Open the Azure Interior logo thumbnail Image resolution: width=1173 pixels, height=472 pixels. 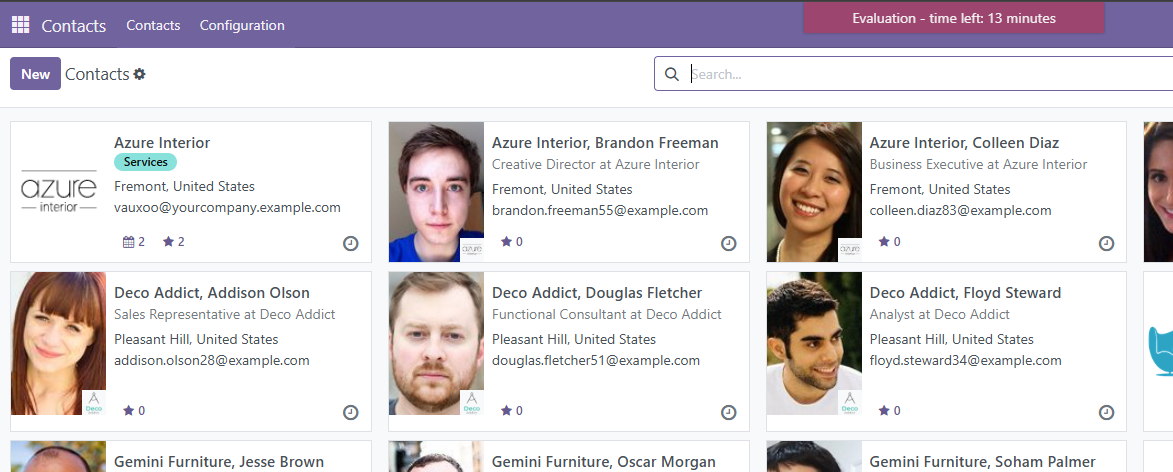58,191
